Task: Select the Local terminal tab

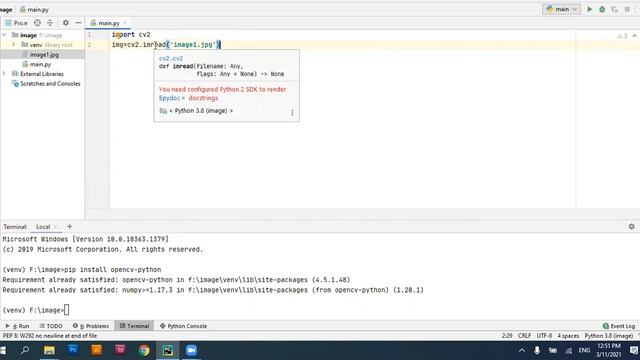Action: (x=43, y=227)
